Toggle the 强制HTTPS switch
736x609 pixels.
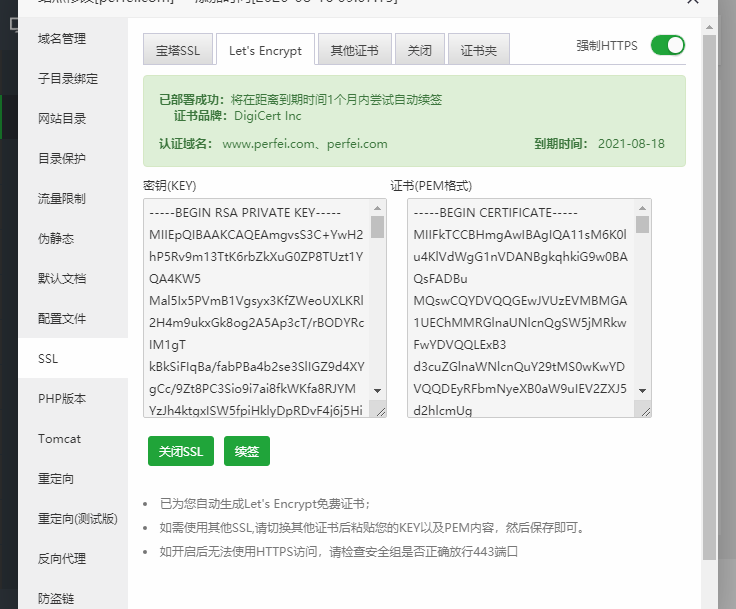click(667, 46)
